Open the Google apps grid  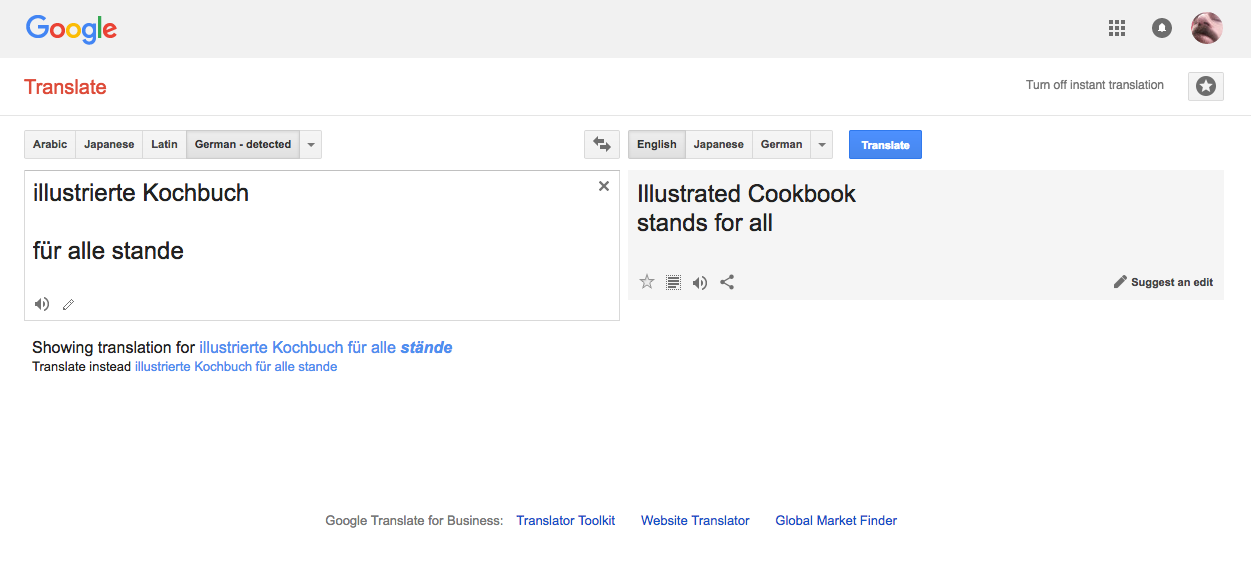(x=1117, y=28)
